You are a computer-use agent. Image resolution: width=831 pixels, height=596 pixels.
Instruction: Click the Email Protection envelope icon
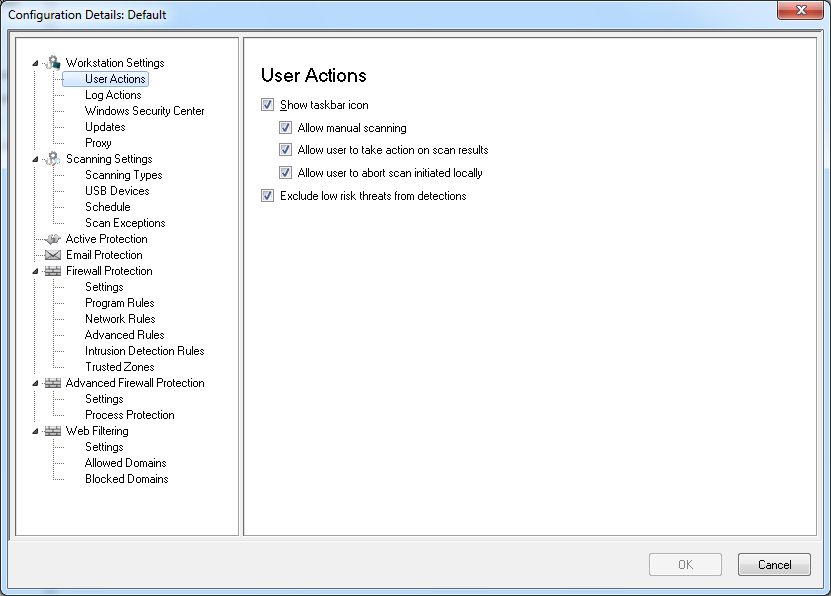coord(53,255)
